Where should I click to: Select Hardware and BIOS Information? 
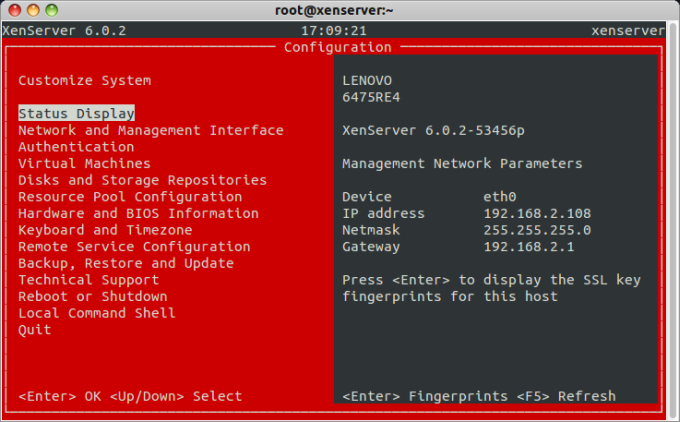click(x=138, y=213)
